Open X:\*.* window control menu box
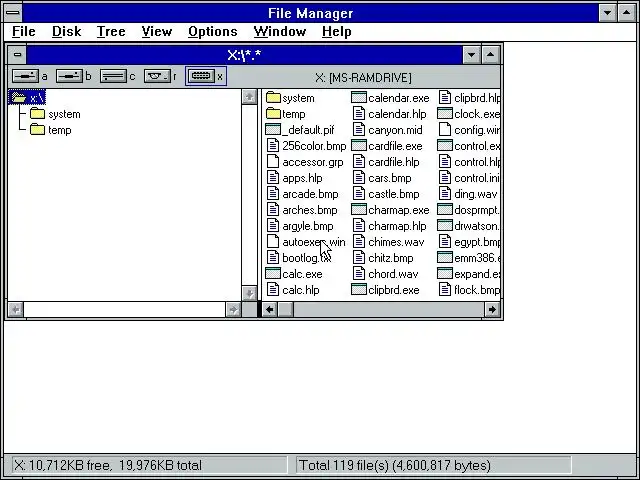Viewport: 640px width, 480px height. pyautogui.click(x=17, y=54)
